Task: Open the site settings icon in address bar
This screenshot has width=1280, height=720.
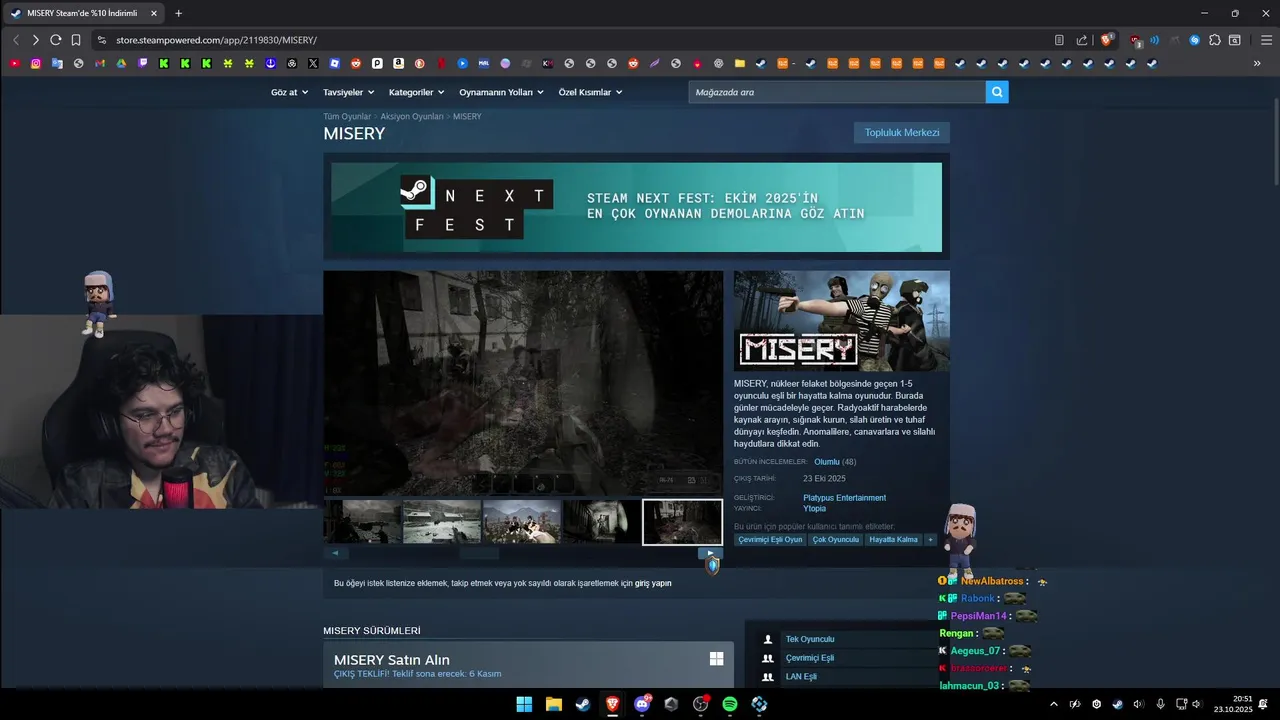Action: [101, 40]
